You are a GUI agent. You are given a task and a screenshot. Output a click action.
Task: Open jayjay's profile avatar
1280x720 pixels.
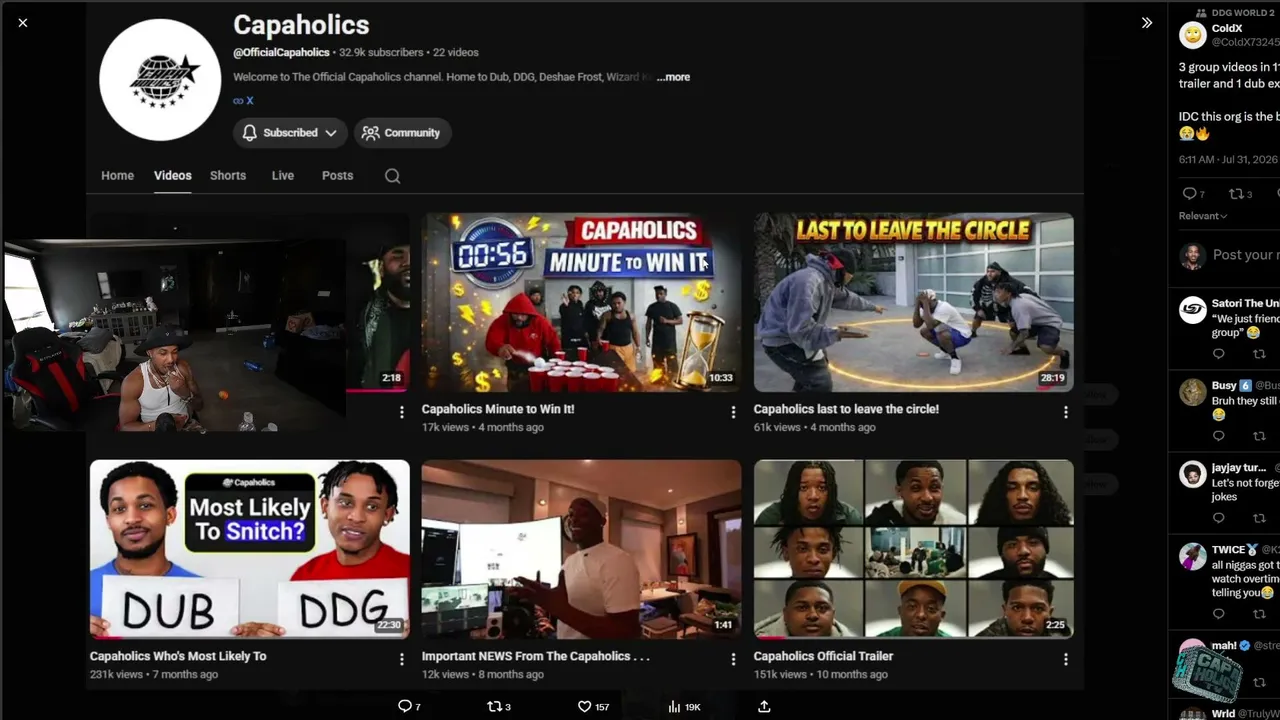(1192, 473)
